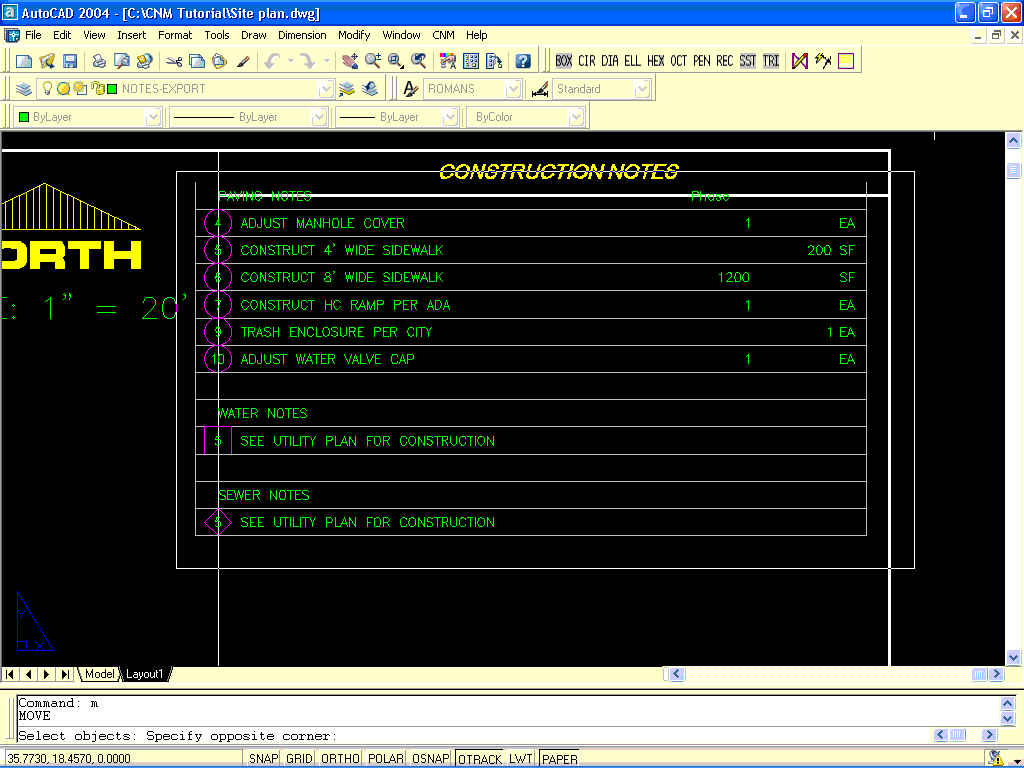Click the Print icon in the toolbar

[99, 61]
